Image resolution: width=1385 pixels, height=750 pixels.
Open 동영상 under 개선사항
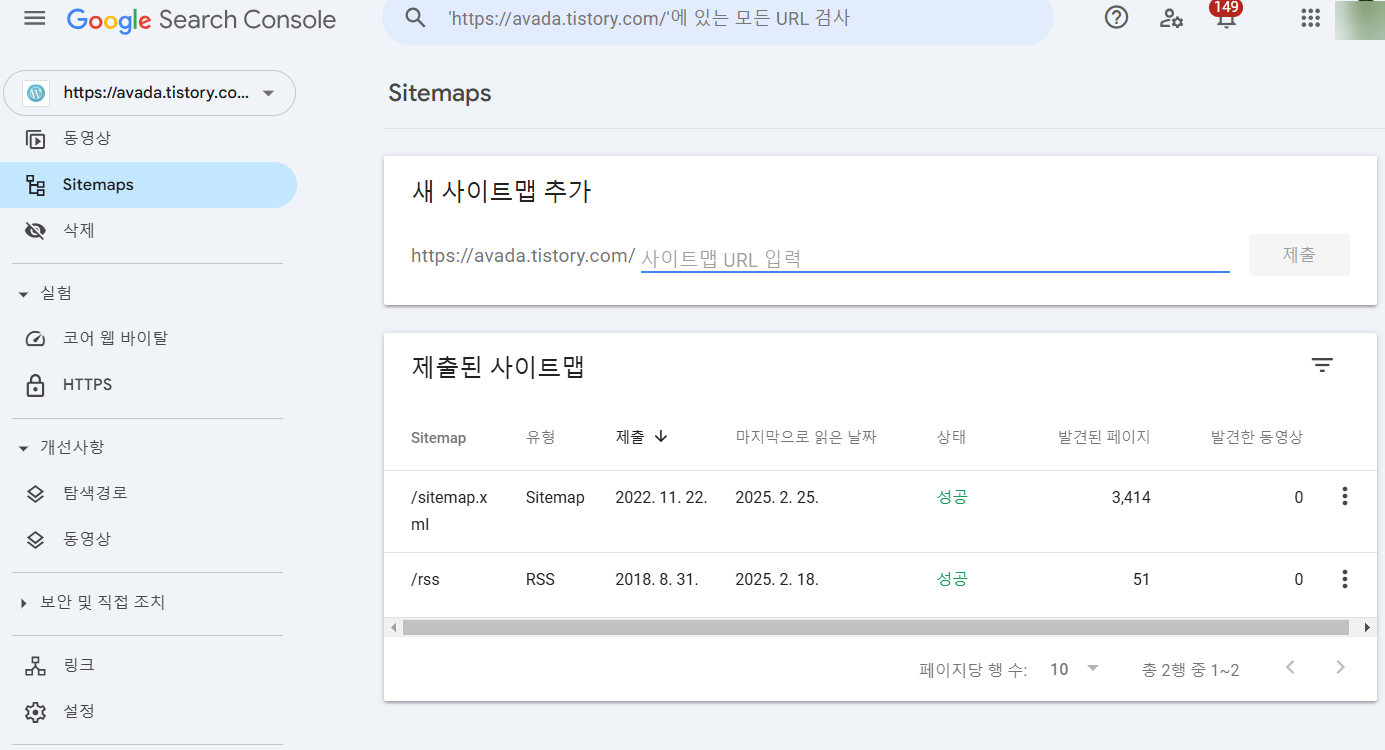tap(150, 539)
